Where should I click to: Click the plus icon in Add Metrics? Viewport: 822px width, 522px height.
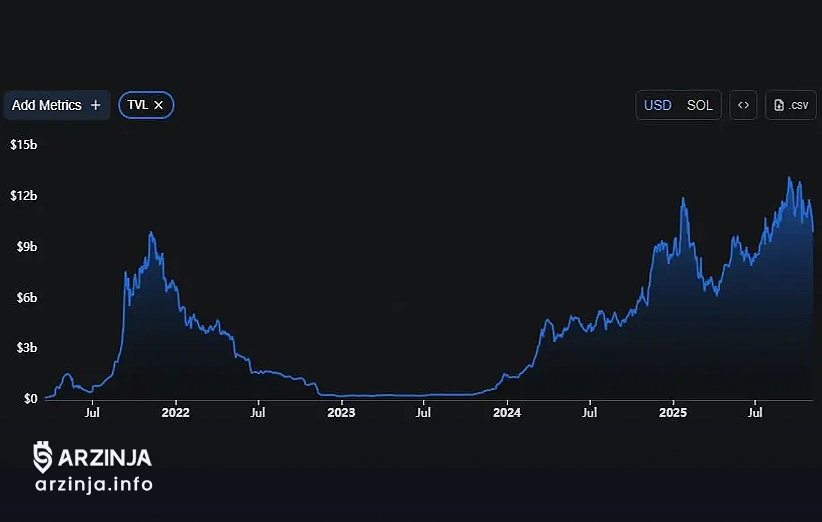point(96,105)
